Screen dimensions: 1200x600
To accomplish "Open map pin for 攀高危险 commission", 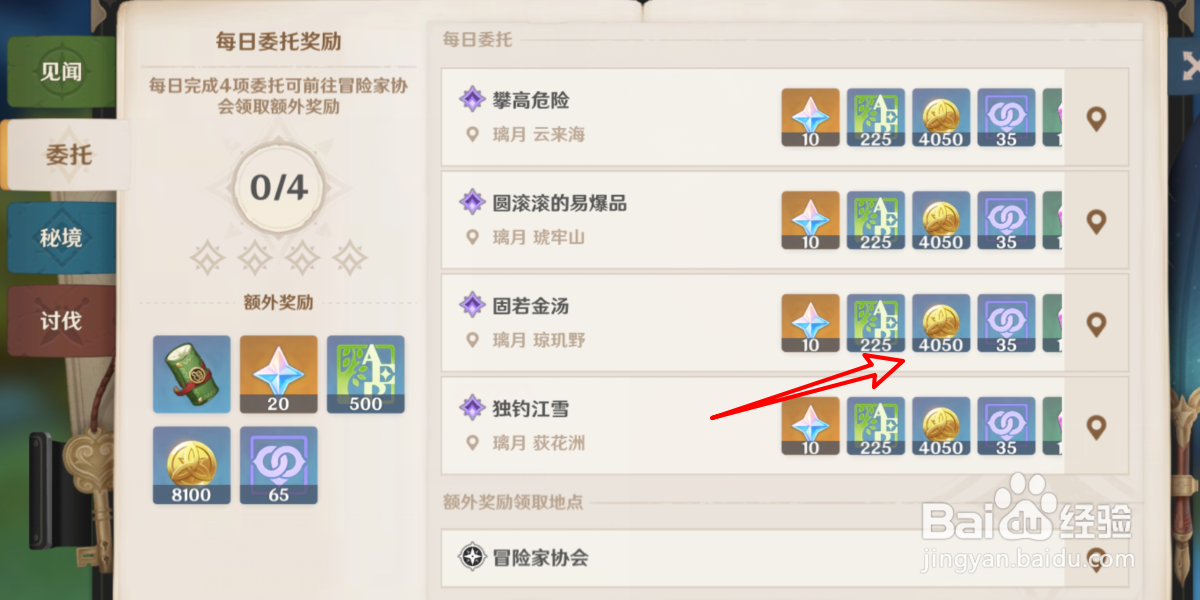I will click(1097, 120).
